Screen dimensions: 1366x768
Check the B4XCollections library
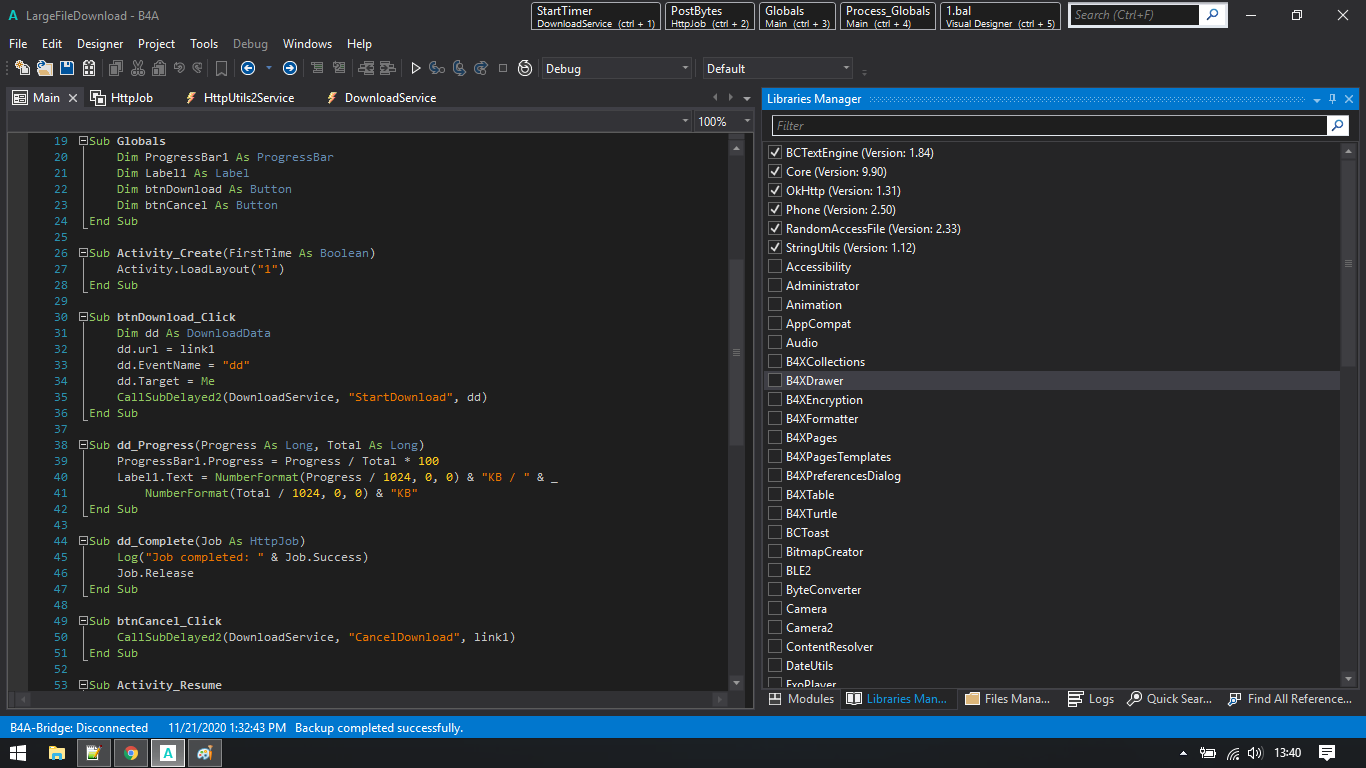coord(775,362)
